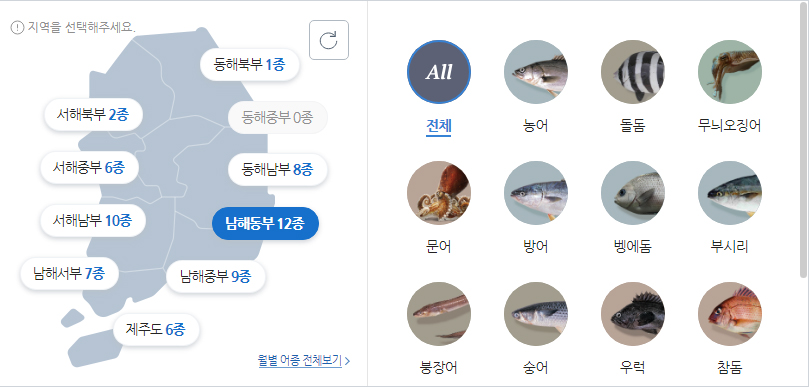
Task: Select the striped 돌돔 fish icon
Action: [x=633, y=72]
